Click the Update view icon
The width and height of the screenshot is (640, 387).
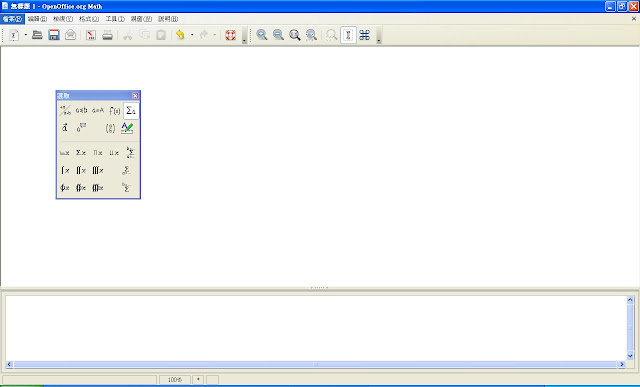(x=331, y=35)
